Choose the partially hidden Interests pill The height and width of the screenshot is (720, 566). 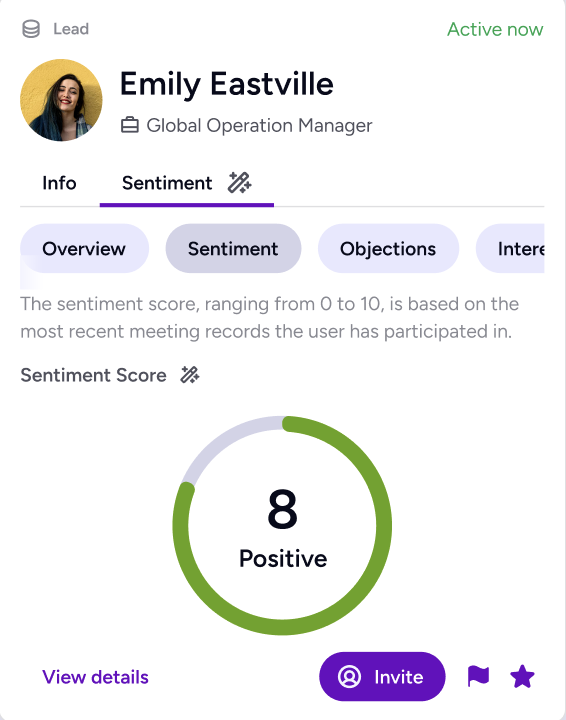click(x=510, y=248)
